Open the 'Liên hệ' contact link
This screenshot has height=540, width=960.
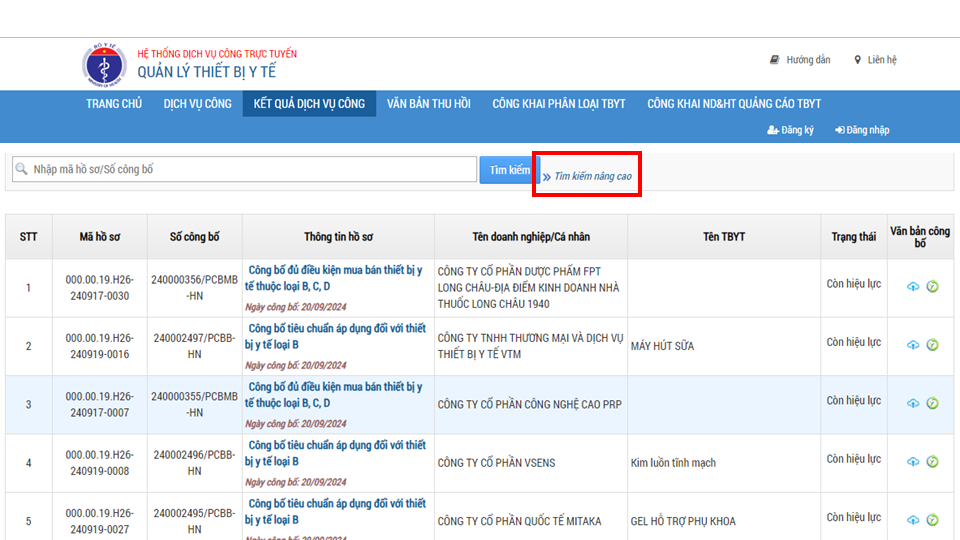click(875, 60)
